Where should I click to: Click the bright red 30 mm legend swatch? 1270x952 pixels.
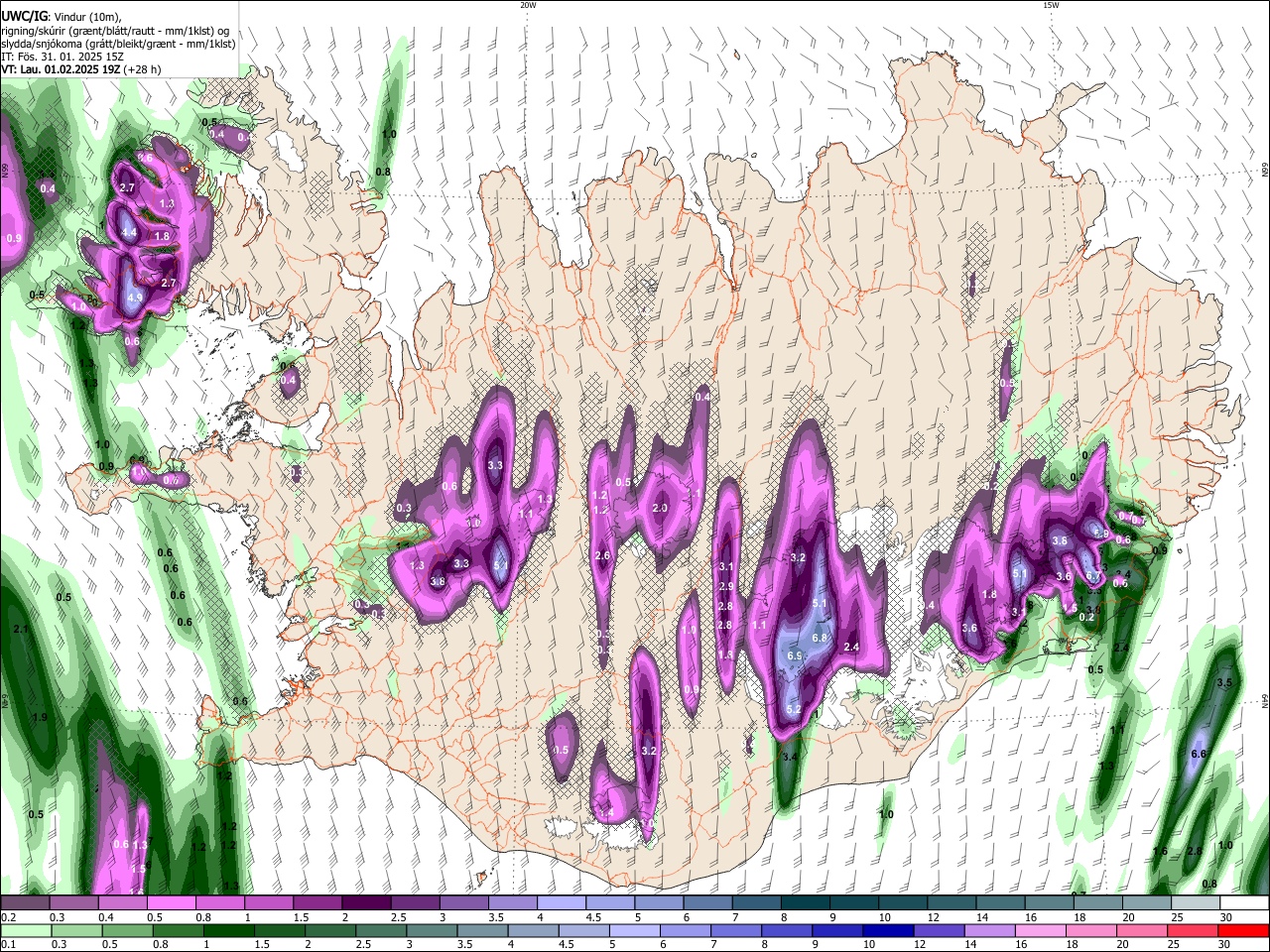(x=1244, y=930)
